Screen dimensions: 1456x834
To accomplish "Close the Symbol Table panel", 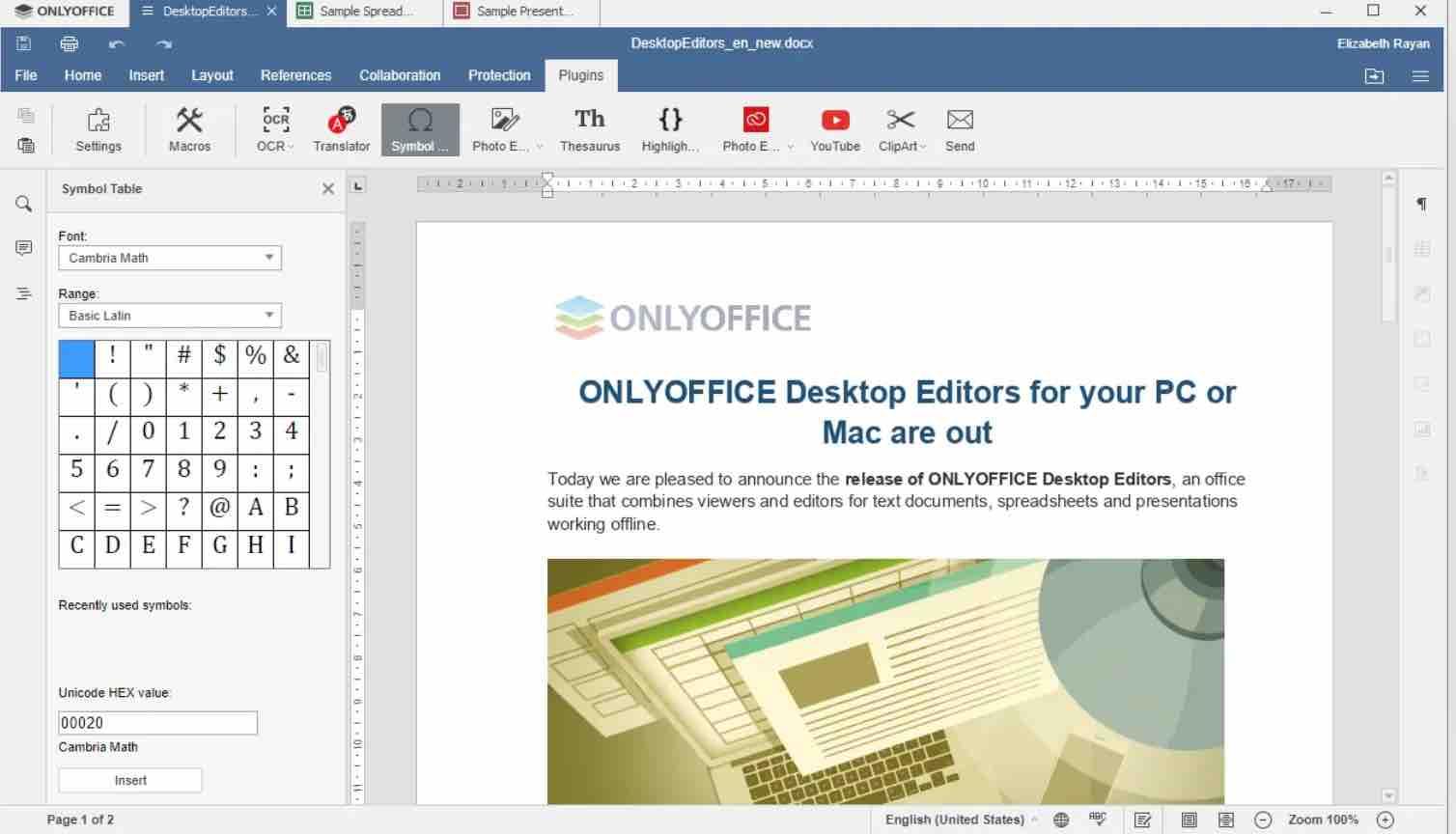I will pos(328,189).
